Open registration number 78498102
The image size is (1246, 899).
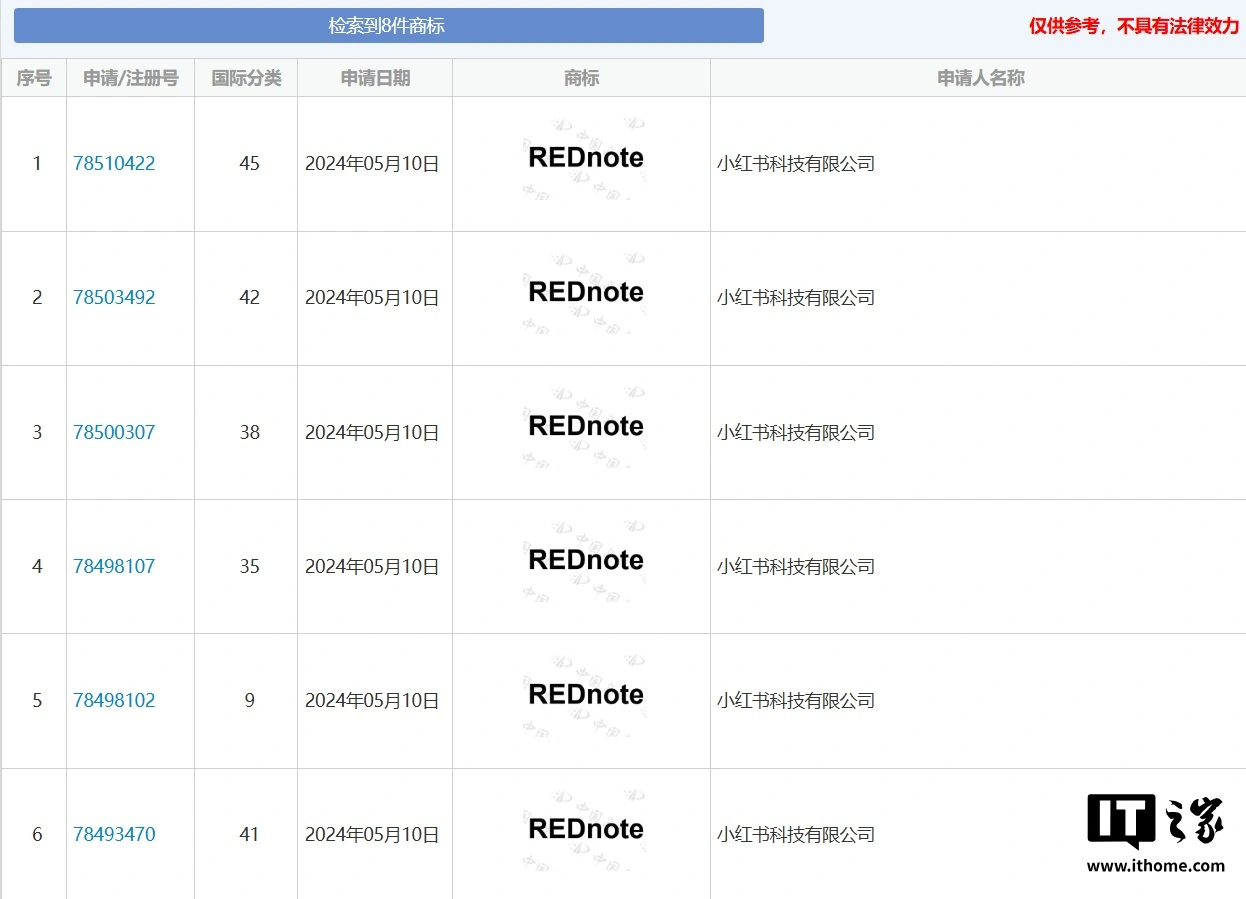tap(114, 700)
